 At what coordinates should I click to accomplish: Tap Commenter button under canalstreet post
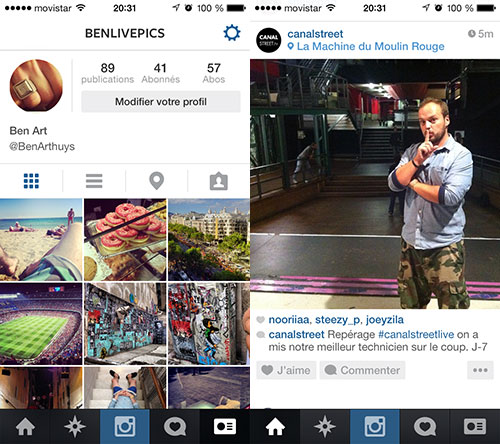(x=362, y=370)
